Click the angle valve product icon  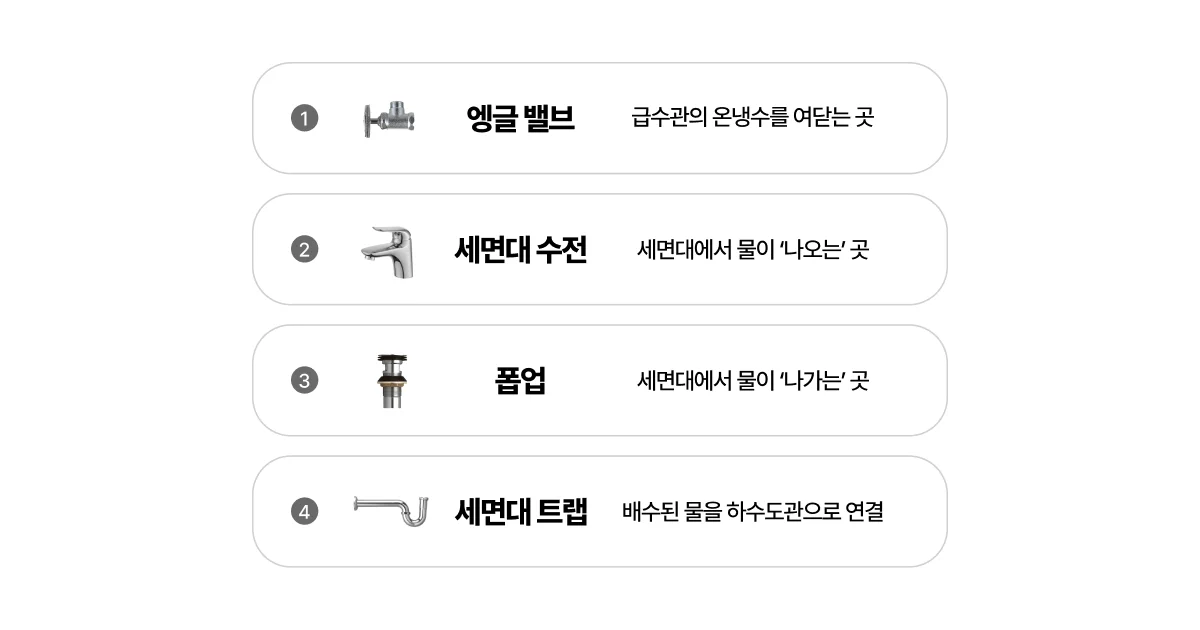coord(385,119)
